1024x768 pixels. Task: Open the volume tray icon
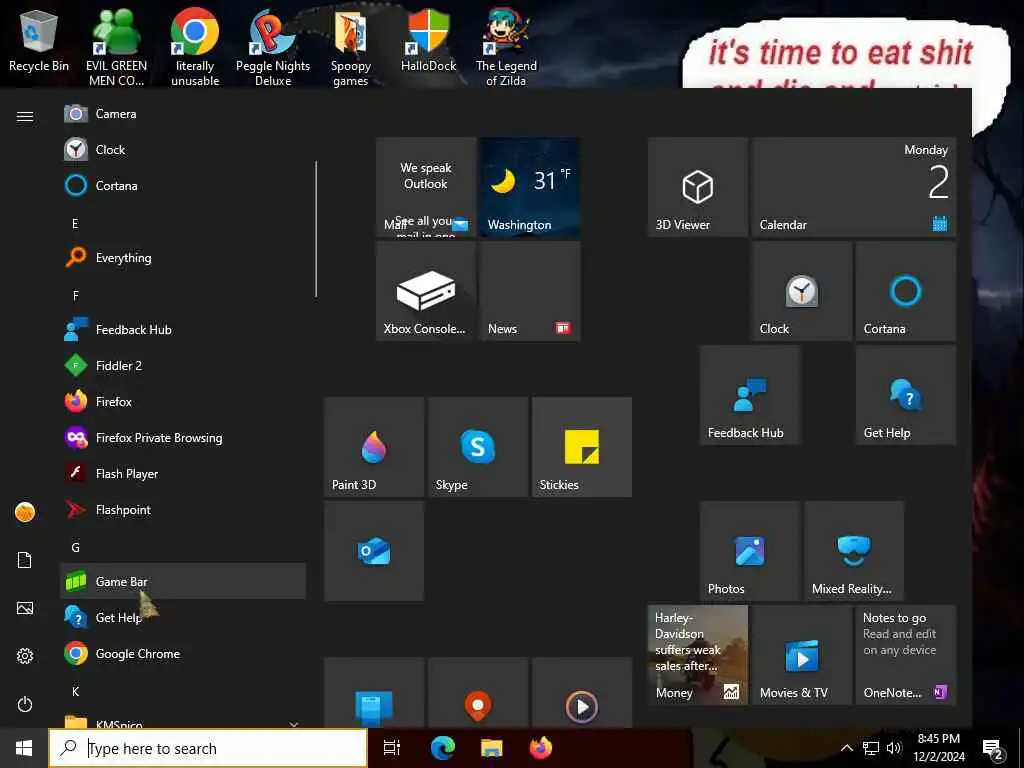click(x=893, y=748)
